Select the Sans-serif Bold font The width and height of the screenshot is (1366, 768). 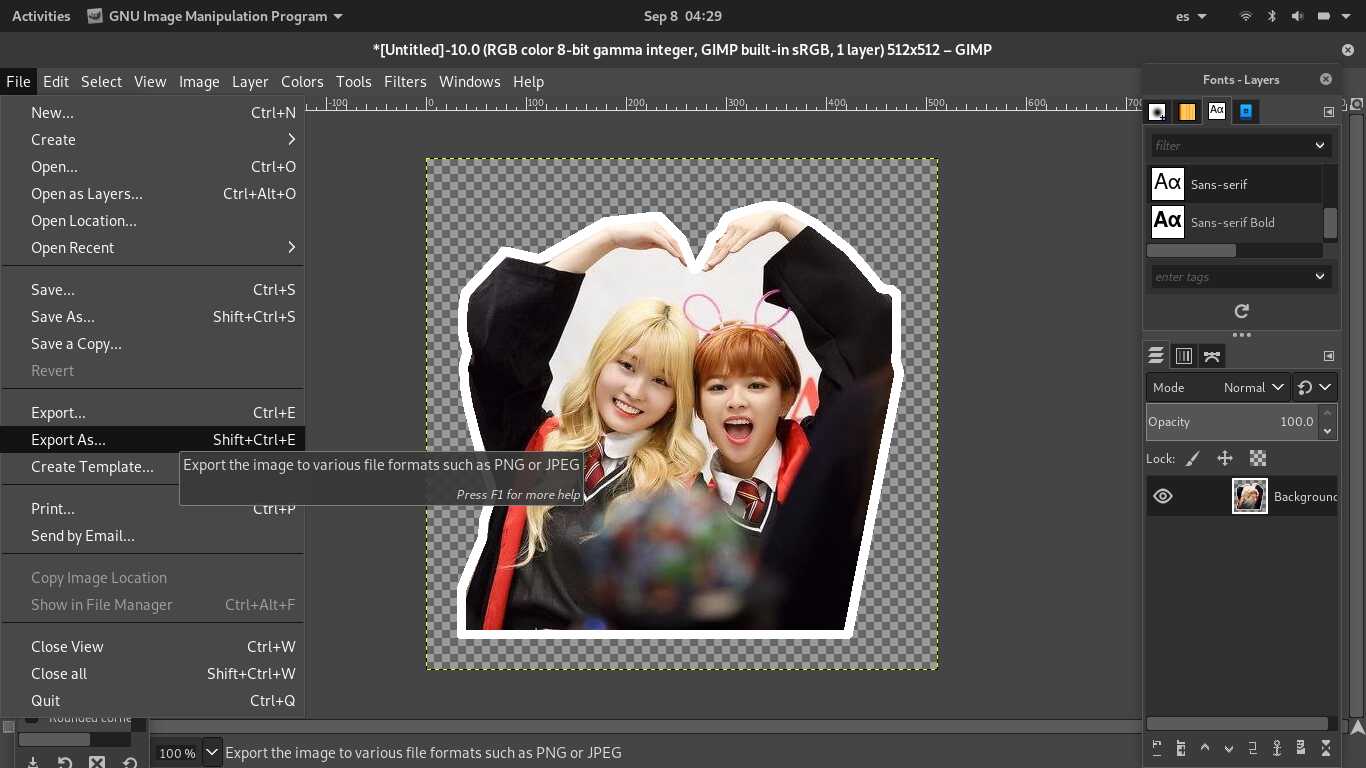(x=1232, y=222)
